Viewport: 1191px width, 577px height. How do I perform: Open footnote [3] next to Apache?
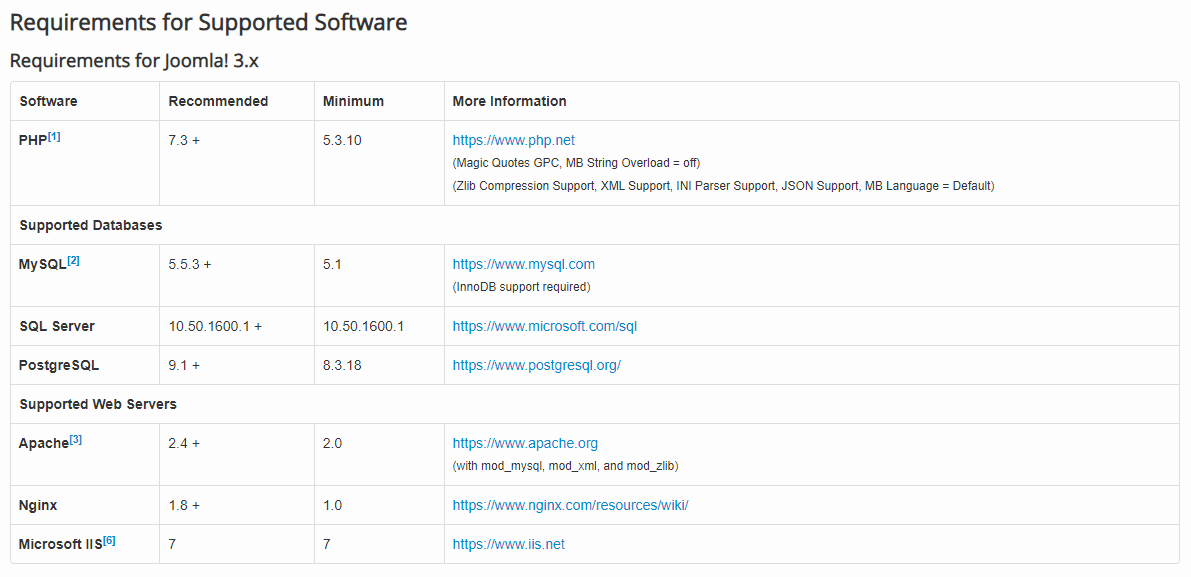click(76, 440)
